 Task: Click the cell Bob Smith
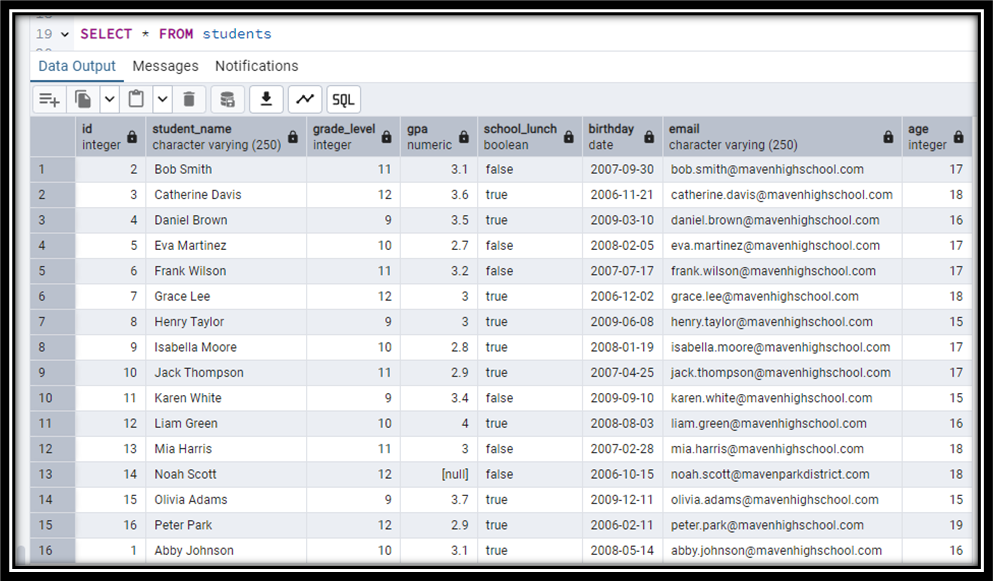click(x=226, y=169)
